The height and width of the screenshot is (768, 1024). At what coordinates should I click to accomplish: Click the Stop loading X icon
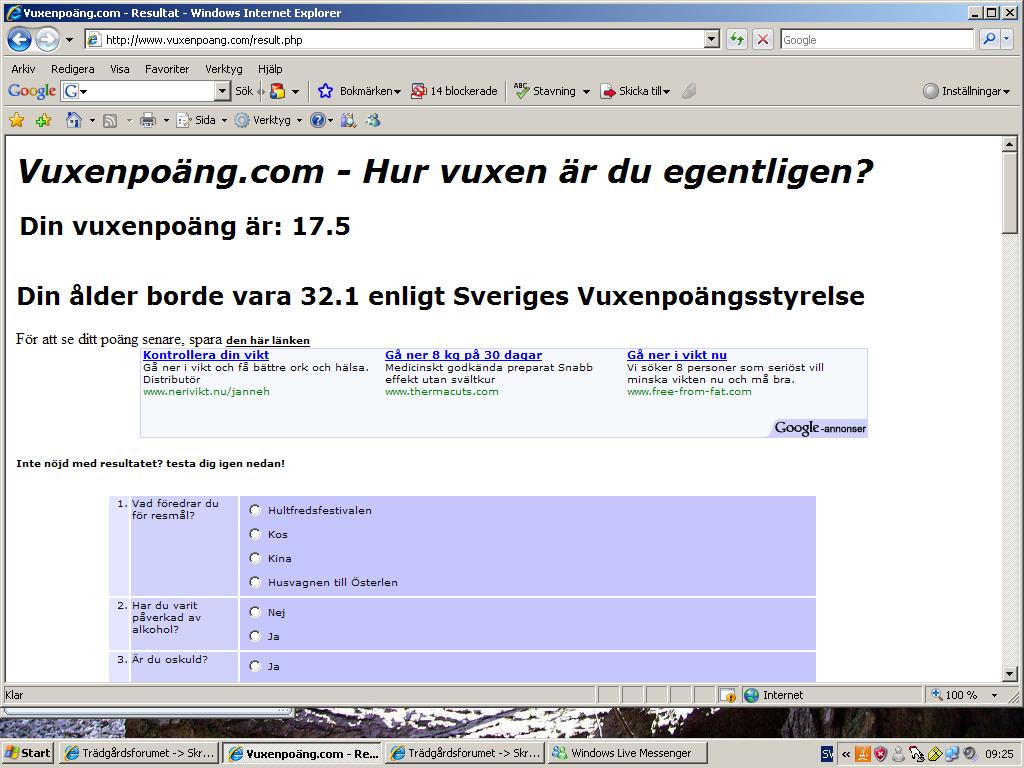(763, 40)
